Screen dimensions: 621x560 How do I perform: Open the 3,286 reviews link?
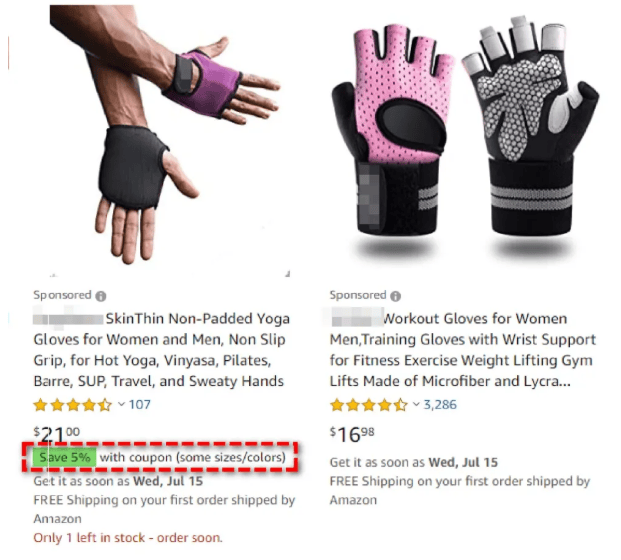point(440,404)
